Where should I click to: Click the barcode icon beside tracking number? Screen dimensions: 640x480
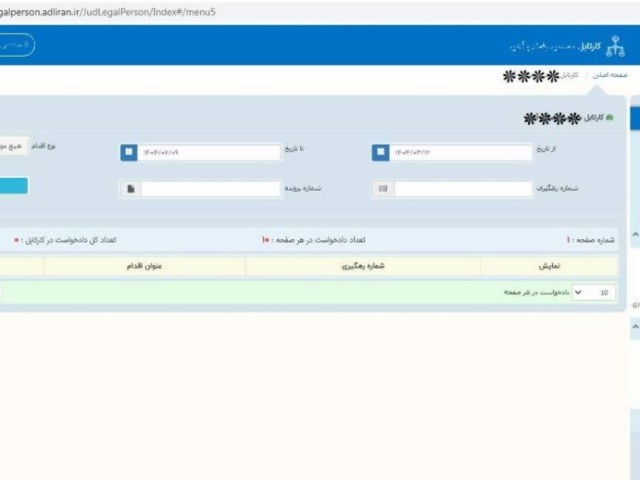[x=382, y=188]
